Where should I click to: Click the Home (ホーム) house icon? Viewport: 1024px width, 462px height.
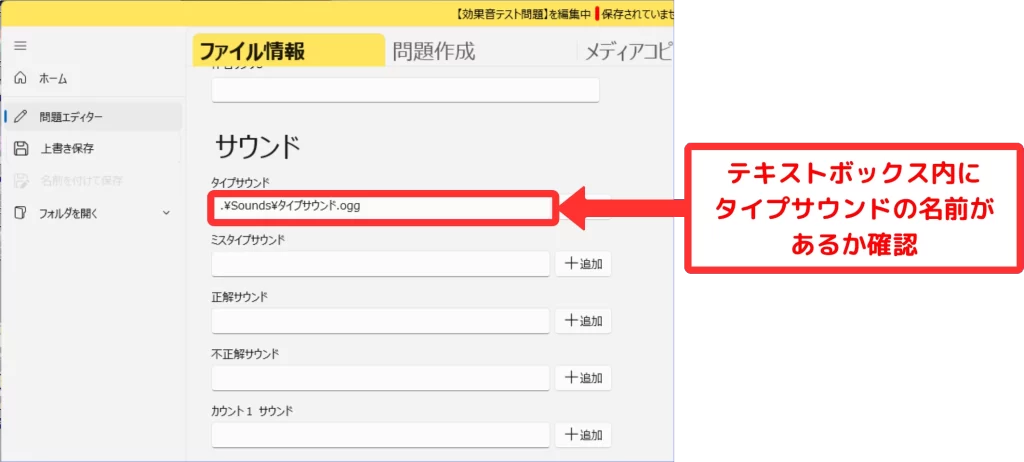coord(21,78)
